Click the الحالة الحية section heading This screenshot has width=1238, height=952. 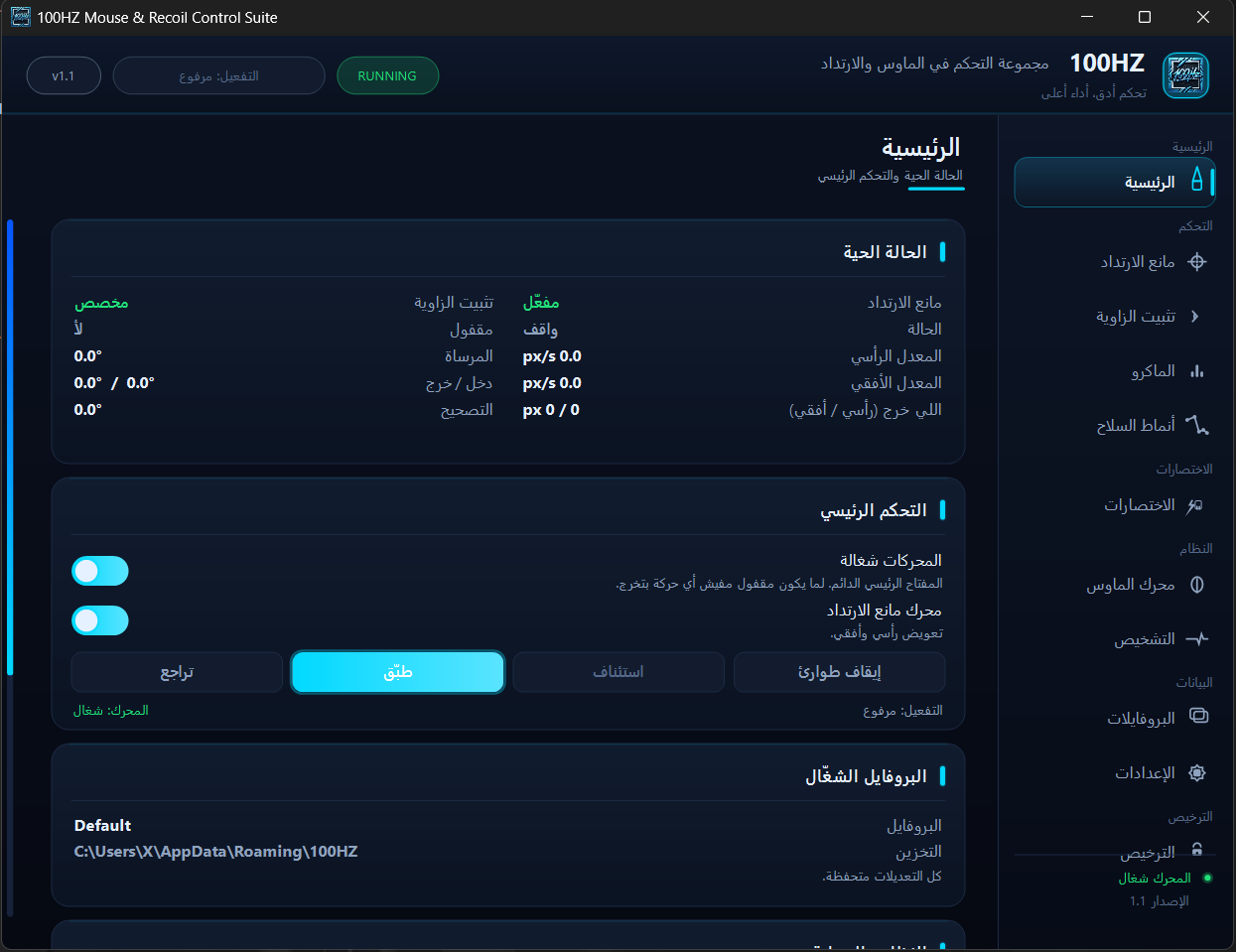[885, 252]
